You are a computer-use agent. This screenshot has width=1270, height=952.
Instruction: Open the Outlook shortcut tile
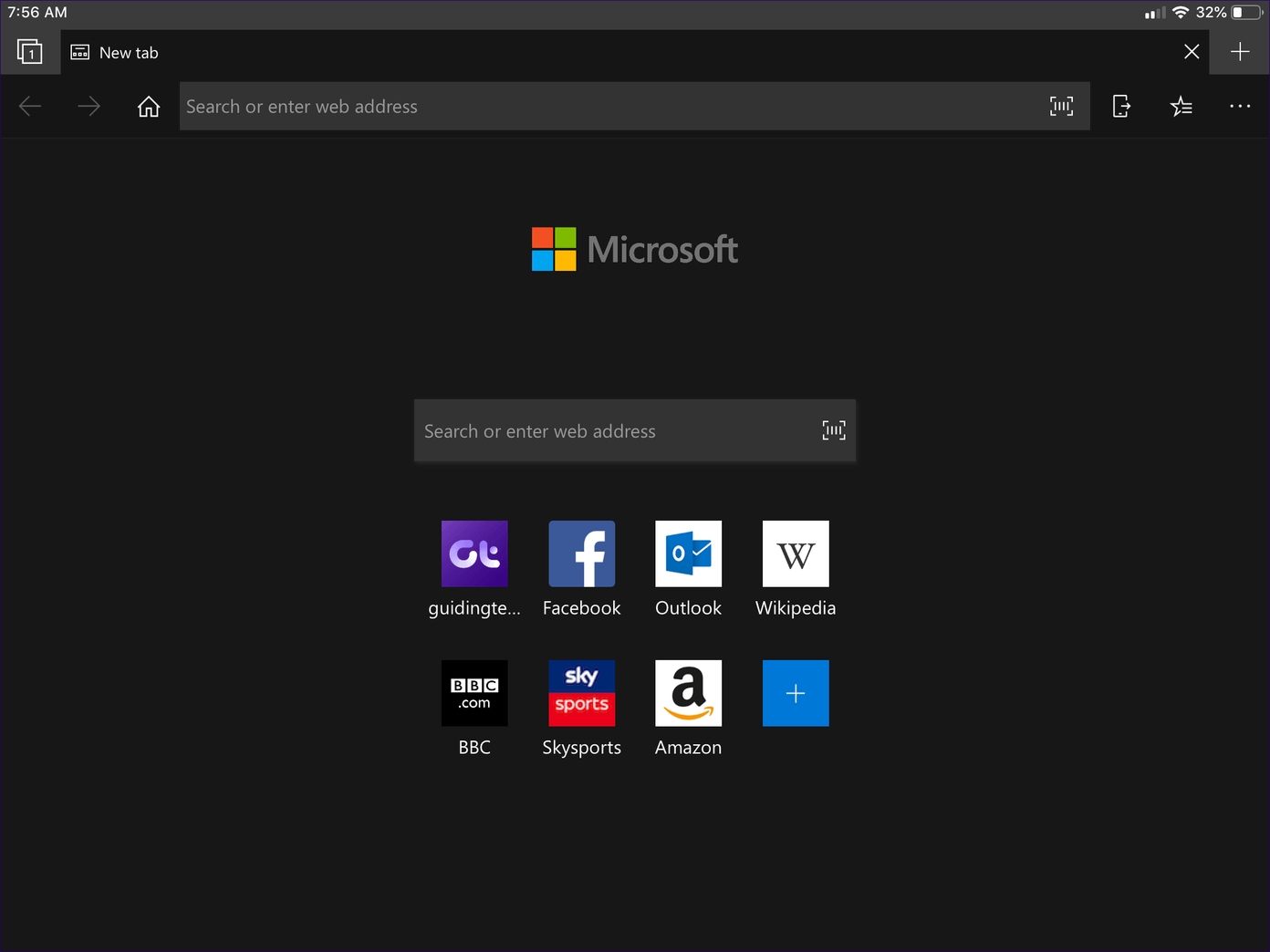tap(688, 554)
